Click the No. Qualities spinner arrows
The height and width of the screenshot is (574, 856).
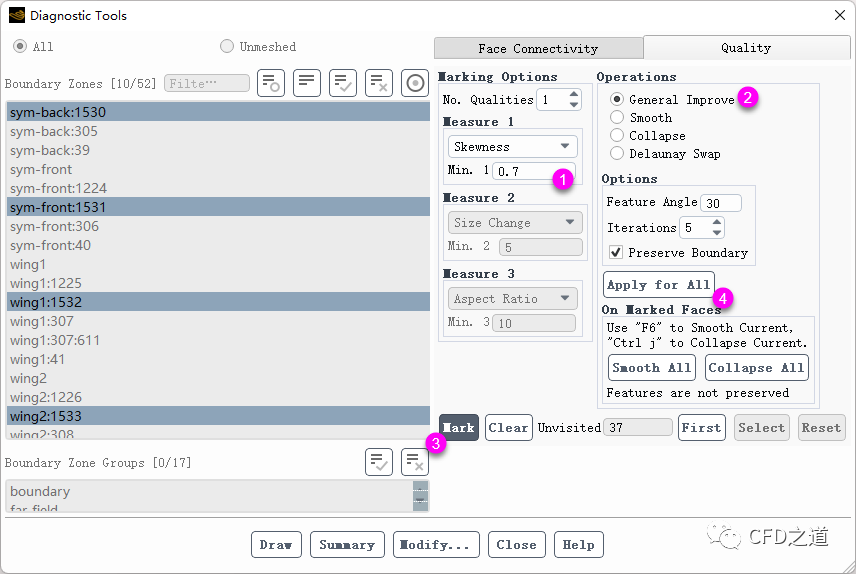click(x=573, y=100)
